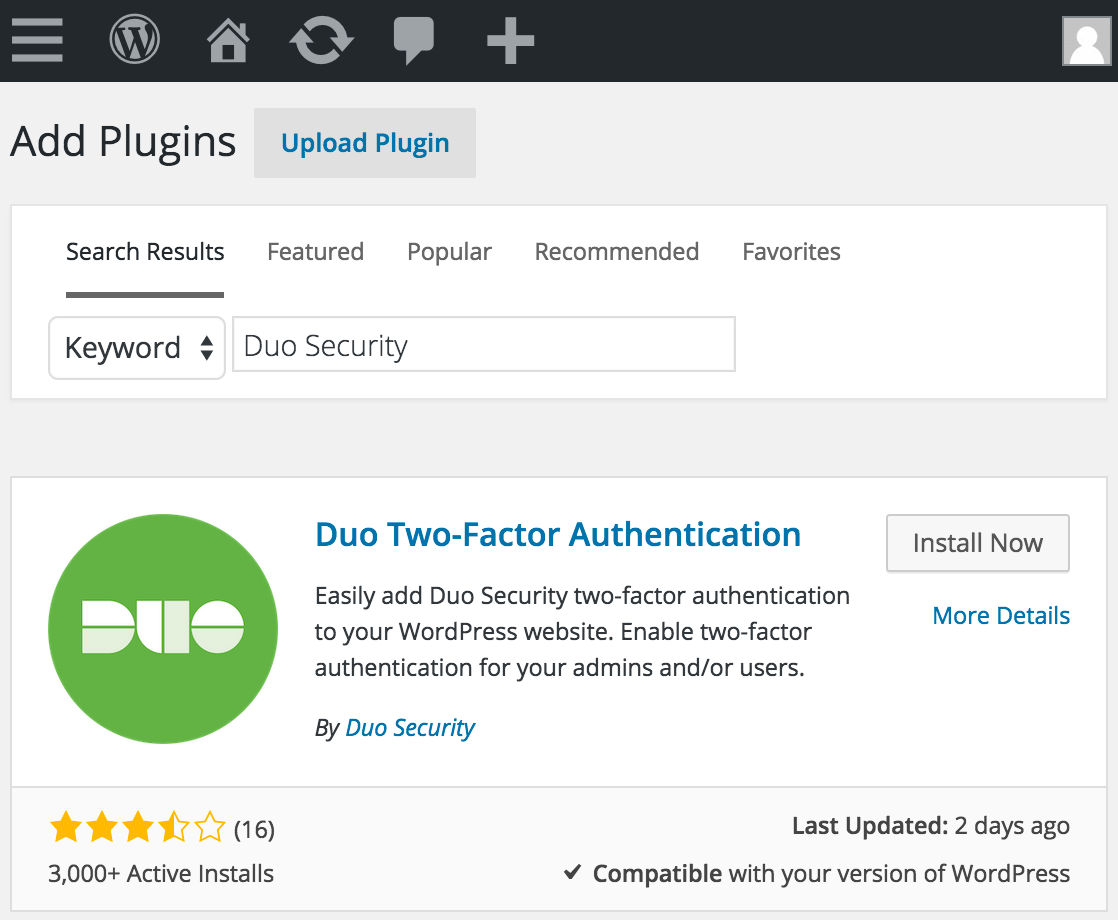
Task: Open the Favorites tab
Action: coord(791,252)
